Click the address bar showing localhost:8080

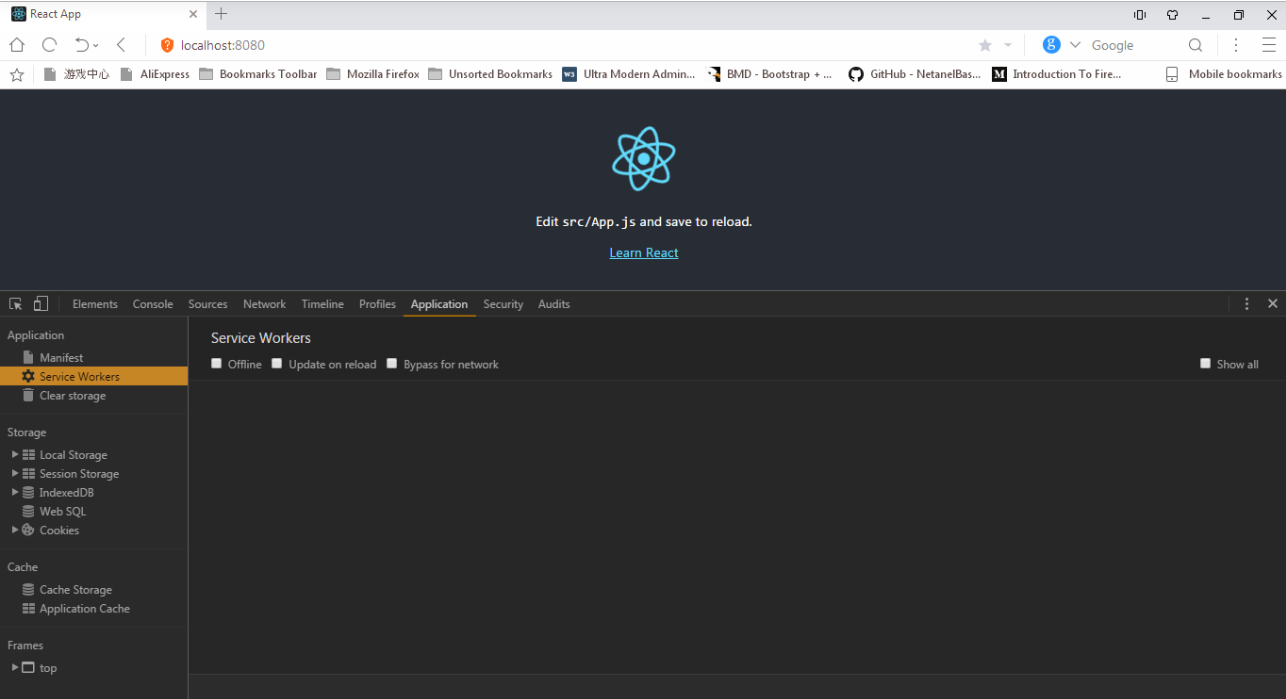point(560,45)
